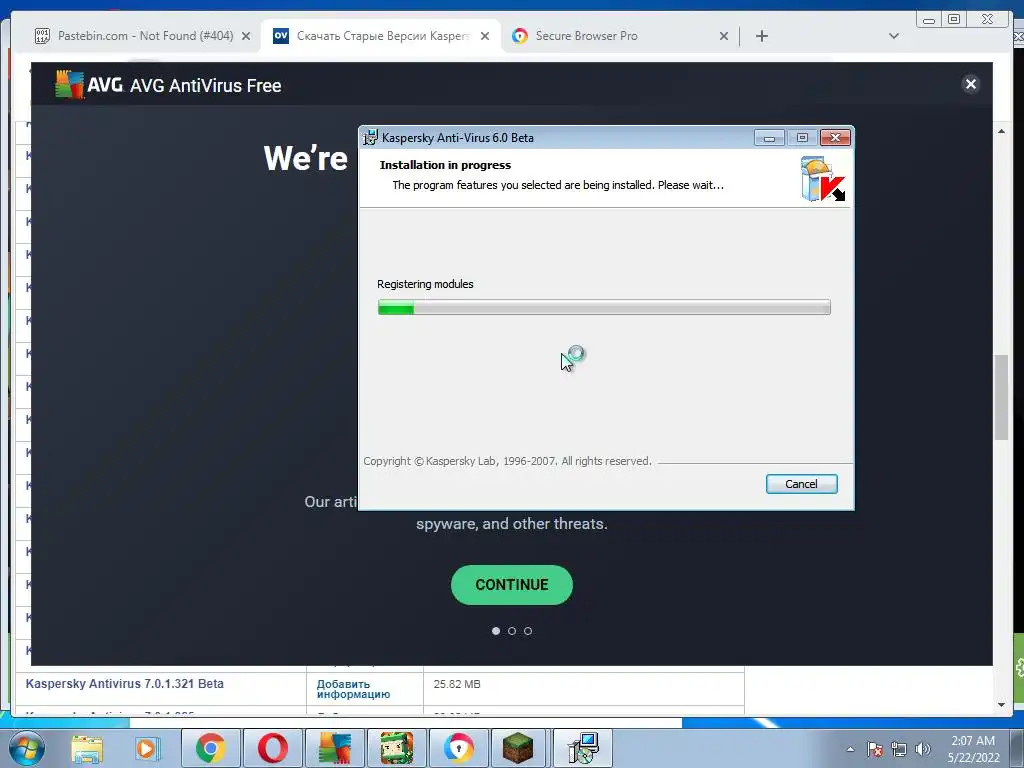Show hidden system tray icons
The width and height of the screenshot is (1024, 768).
(x=850, y=749)
